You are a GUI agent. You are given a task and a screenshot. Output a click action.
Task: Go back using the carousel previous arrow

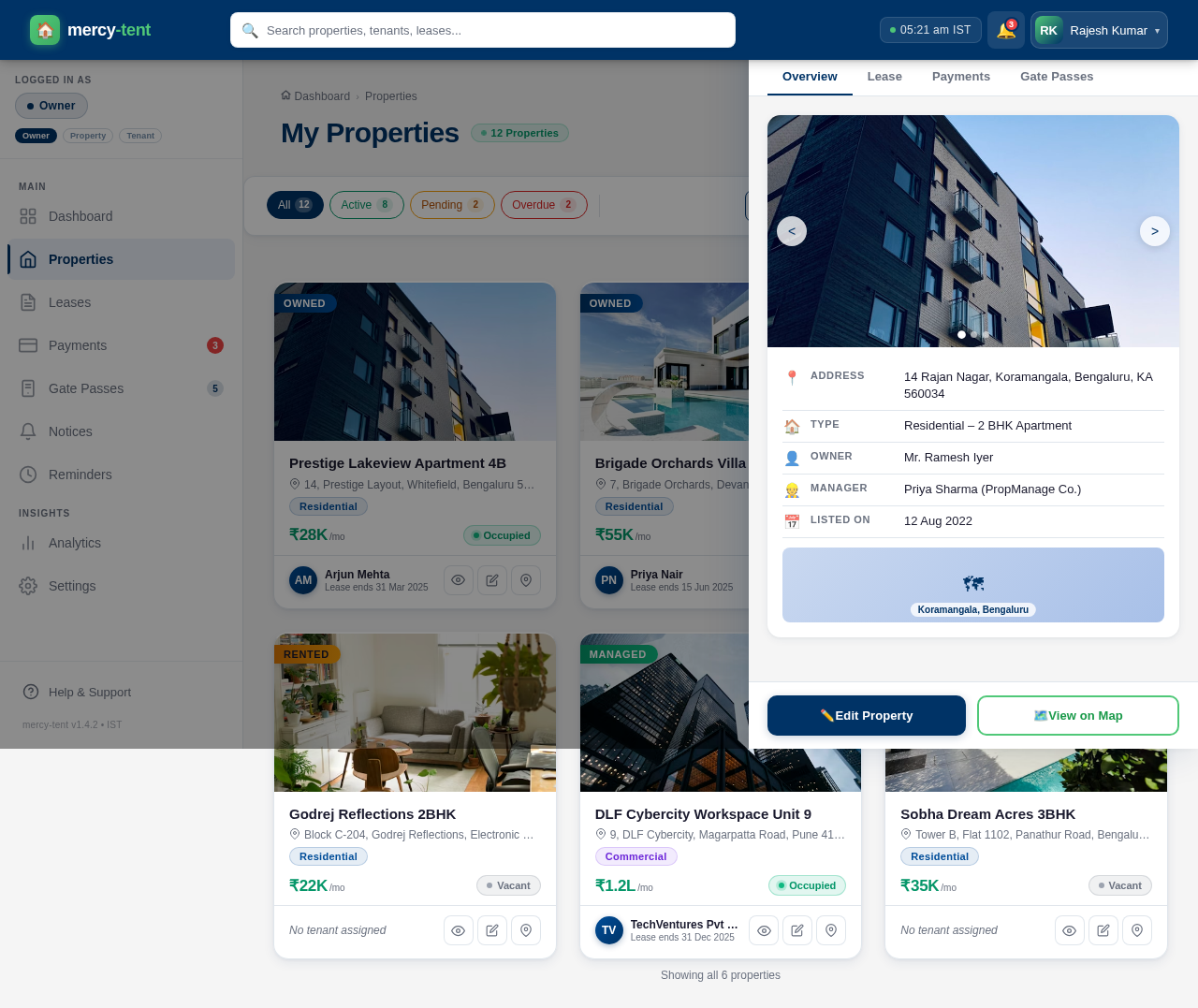(x=791, y=230)
